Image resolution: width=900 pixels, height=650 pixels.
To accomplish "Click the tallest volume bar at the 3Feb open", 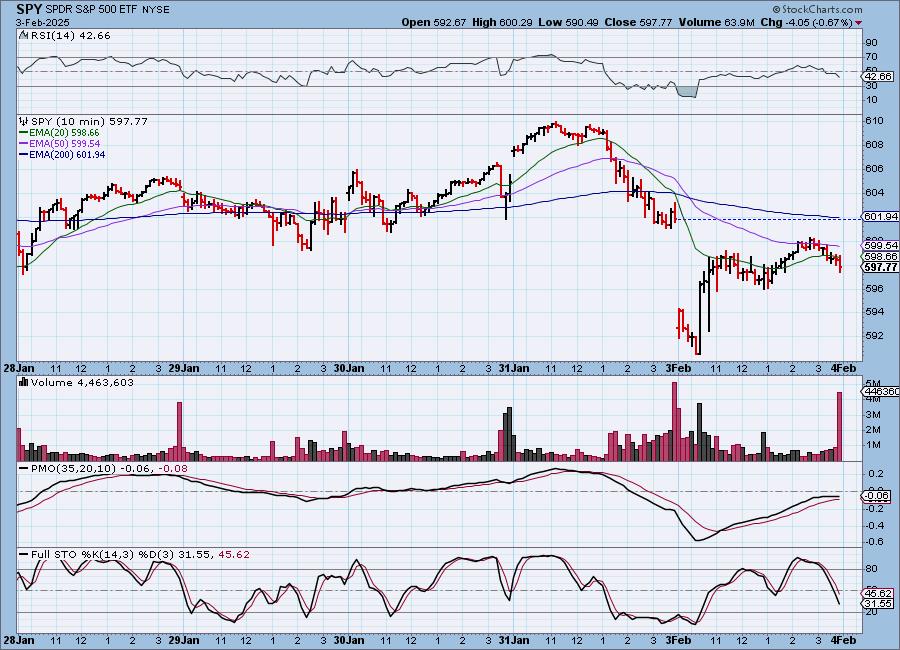I will [674, 421].
